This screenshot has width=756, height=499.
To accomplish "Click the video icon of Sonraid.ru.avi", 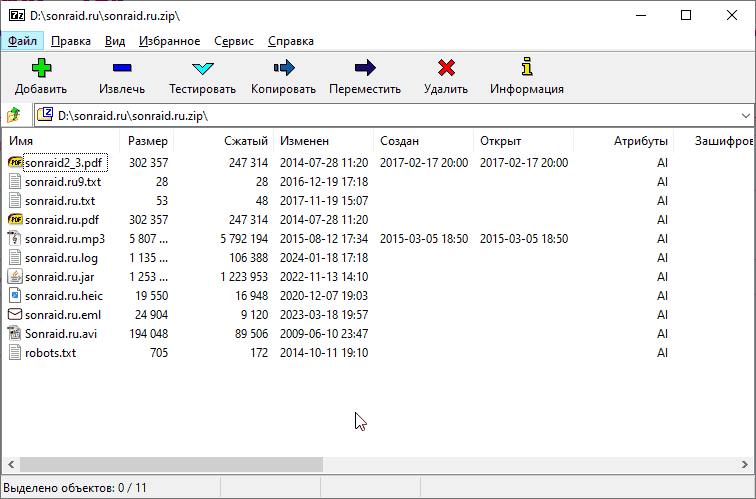I will coord(15,334).
